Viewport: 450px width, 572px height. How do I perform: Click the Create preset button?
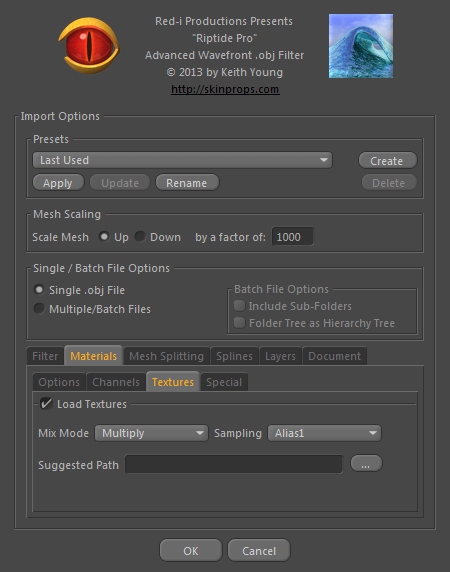388,161
